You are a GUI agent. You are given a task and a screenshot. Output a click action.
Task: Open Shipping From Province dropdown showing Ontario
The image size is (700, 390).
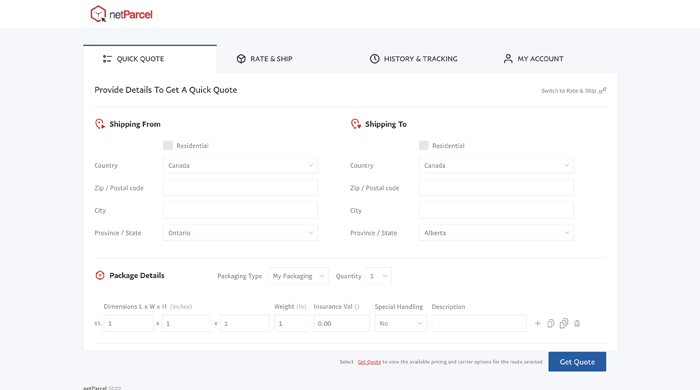[240, 233]
